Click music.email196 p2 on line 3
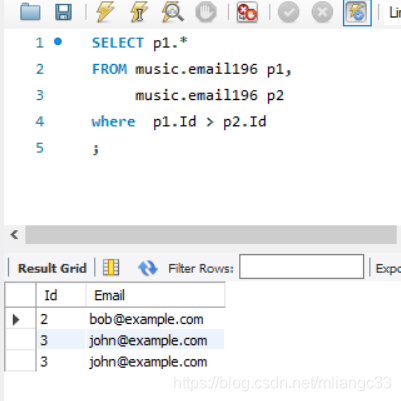401x401 pixels. tap(209, 96)
